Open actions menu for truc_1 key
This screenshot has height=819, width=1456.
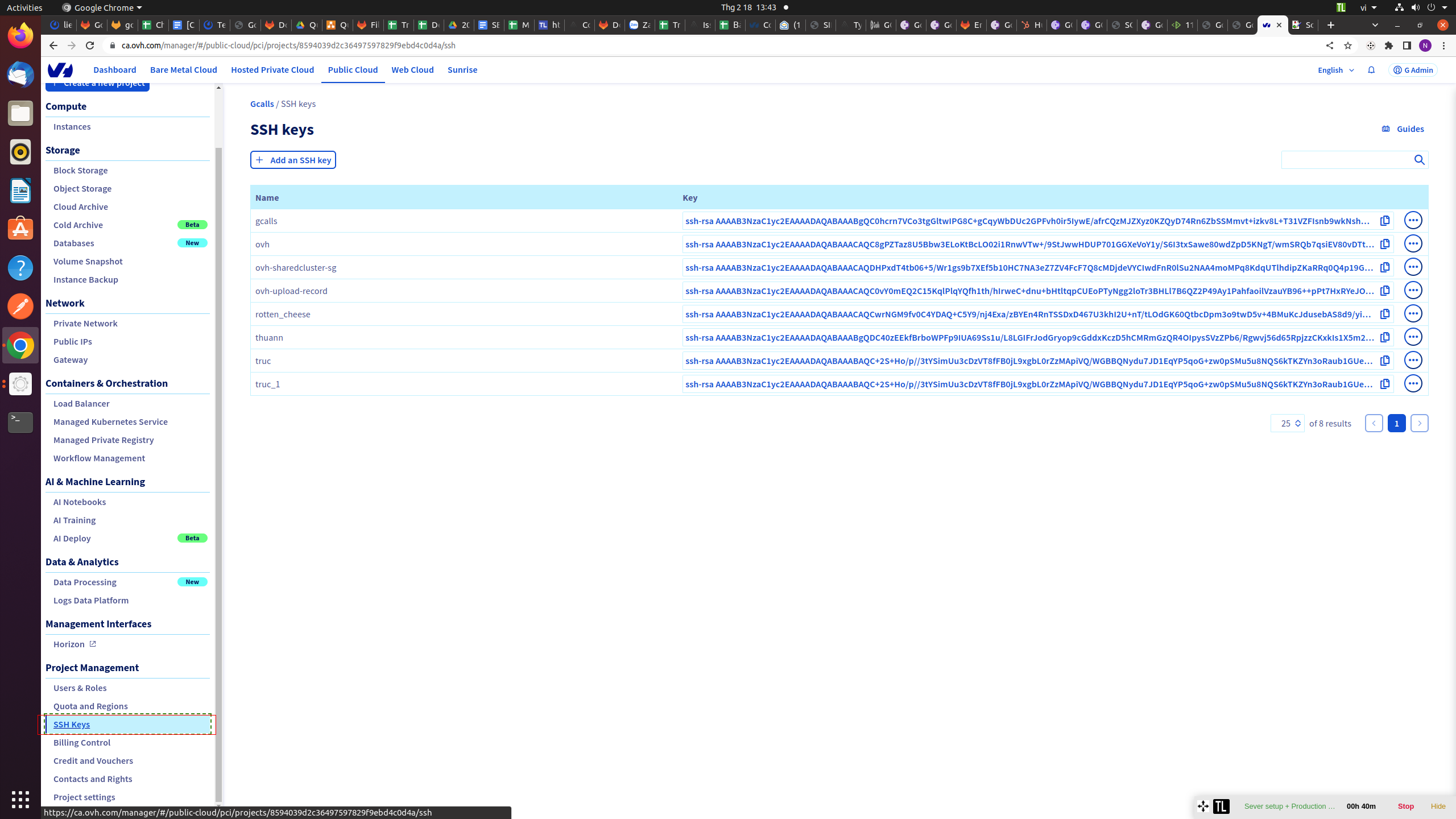pos(1413,384)
